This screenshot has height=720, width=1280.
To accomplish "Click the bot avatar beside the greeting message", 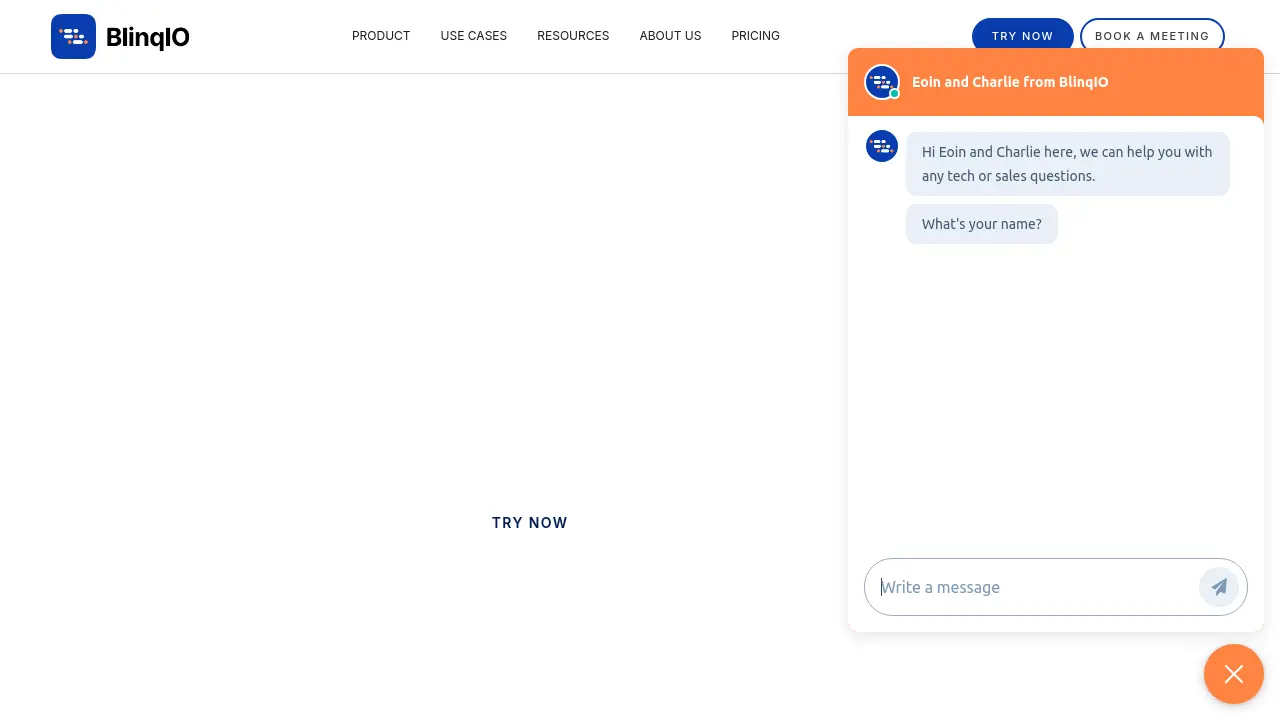I will (882, 146).
